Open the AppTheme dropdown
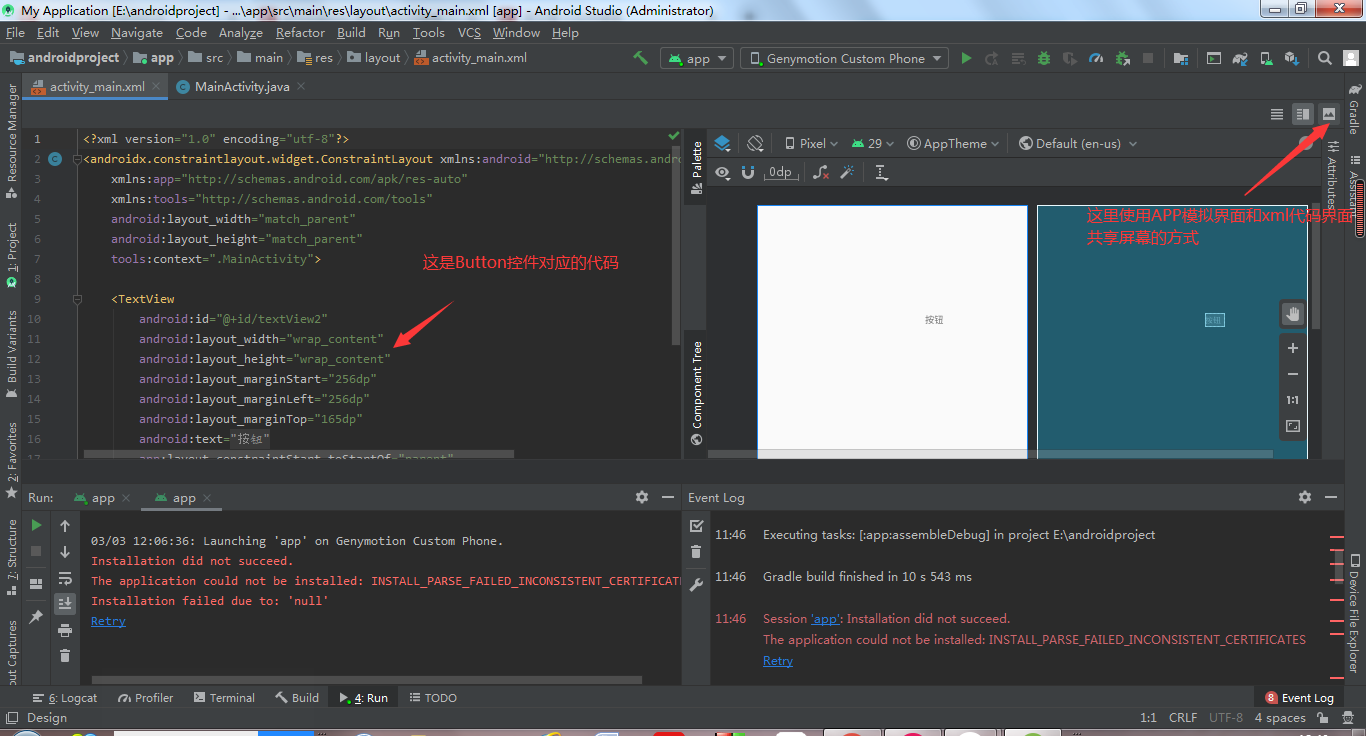The height and width of the screenshot is (736, 1366). pos(952,143)
